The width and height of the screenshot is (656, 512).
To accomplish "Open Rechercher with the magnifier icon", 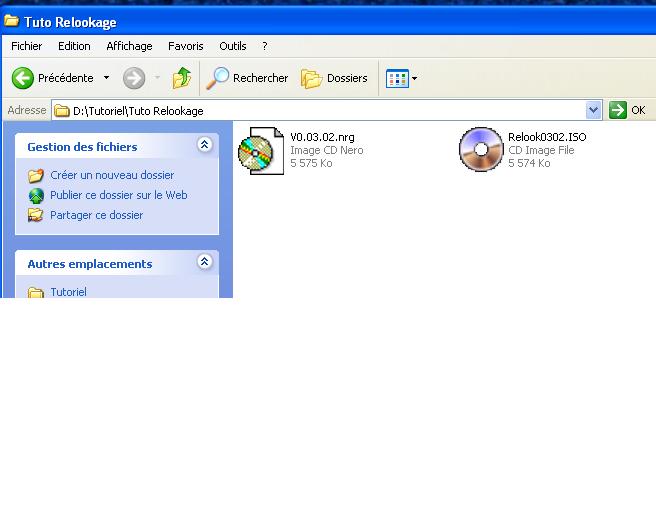I will [x=218, y=78].
